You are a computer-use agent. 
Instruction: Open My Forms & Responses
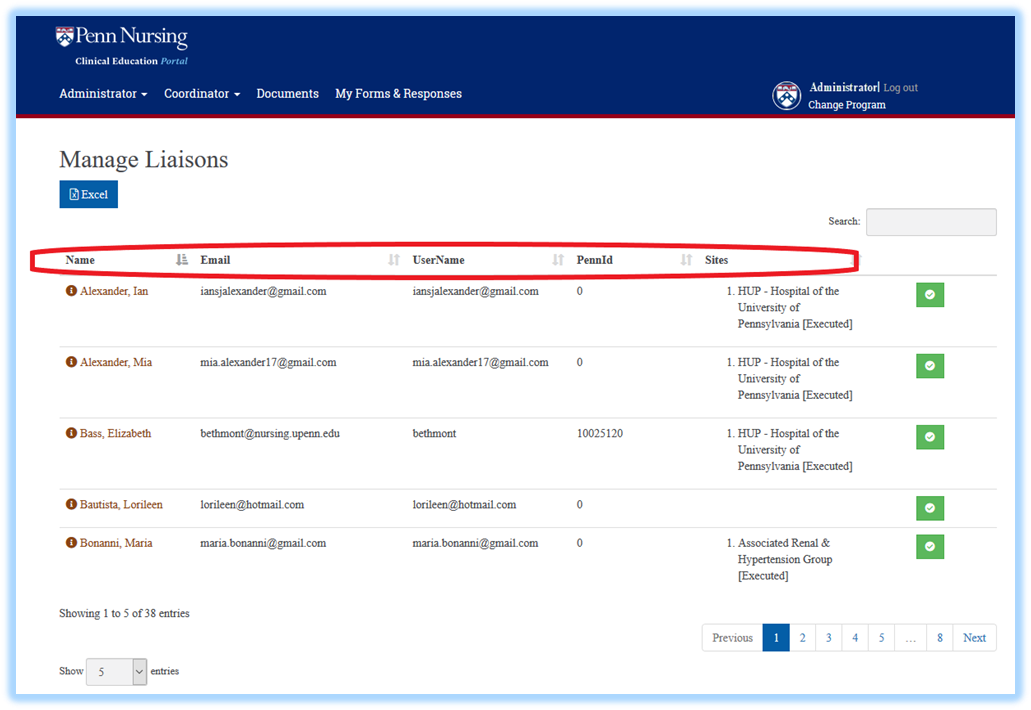click(x=398, y=93)
